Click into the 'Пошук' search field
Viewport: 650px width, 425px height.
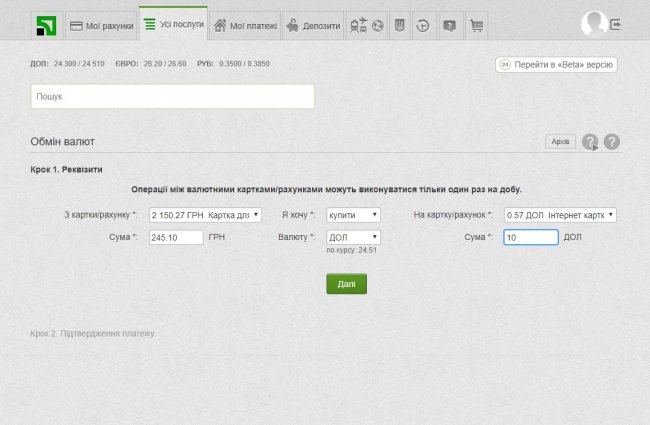[x=173, y=96]
